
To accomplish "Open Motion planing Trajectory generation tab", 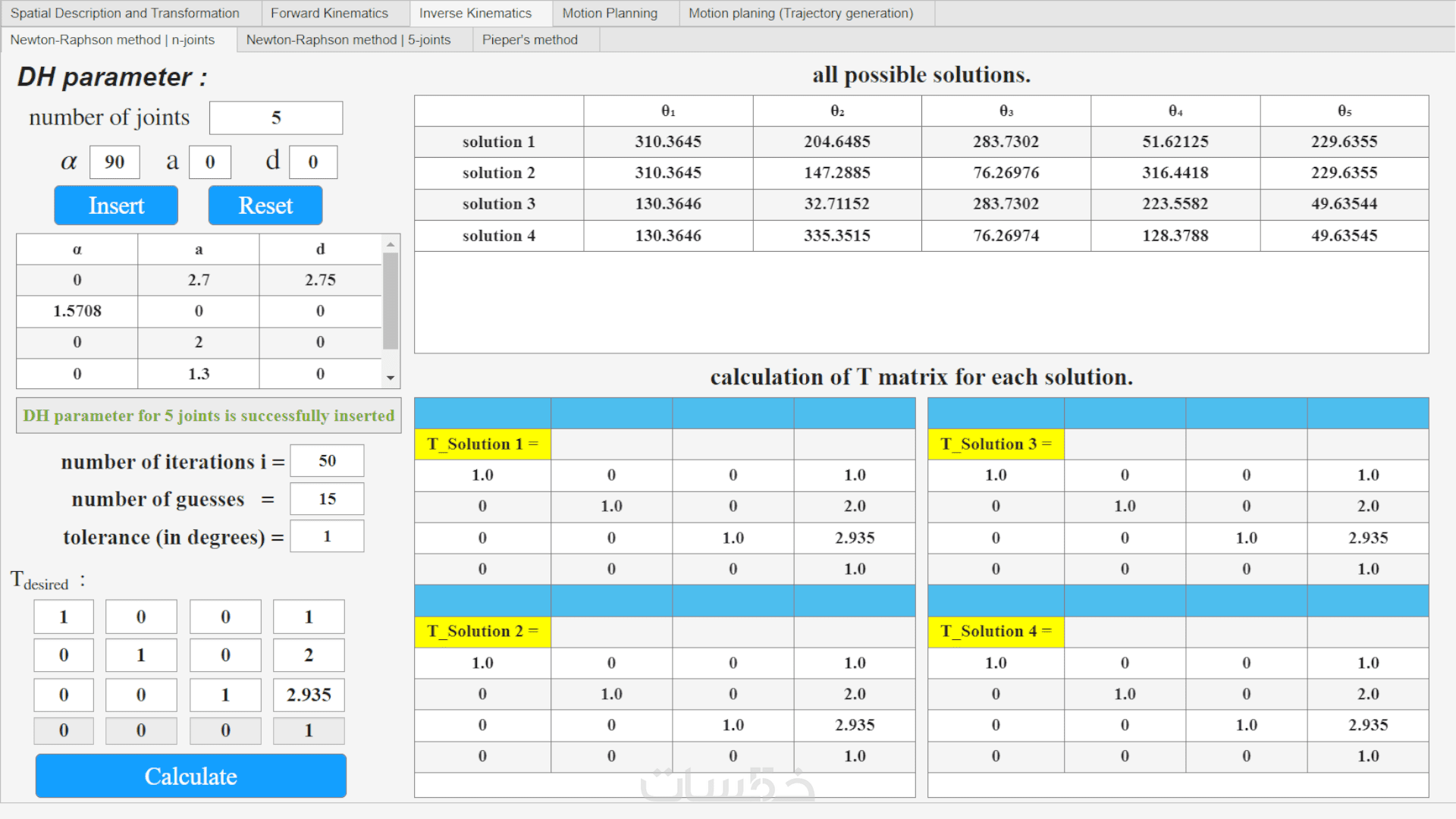I will click(801, 13).
